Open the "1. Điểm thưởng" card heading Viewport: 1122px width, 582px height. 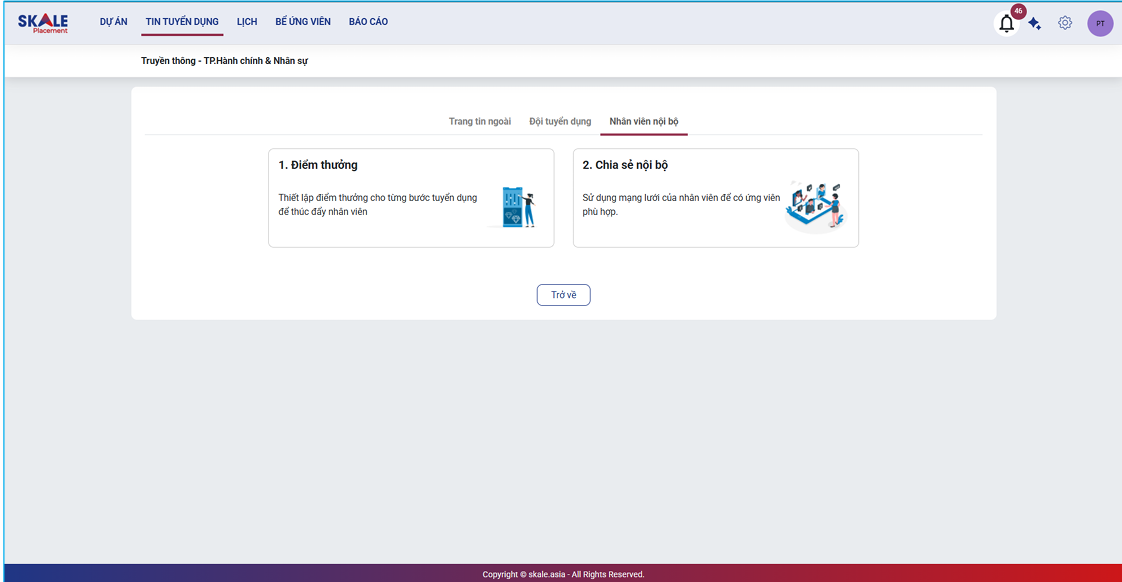318,165
